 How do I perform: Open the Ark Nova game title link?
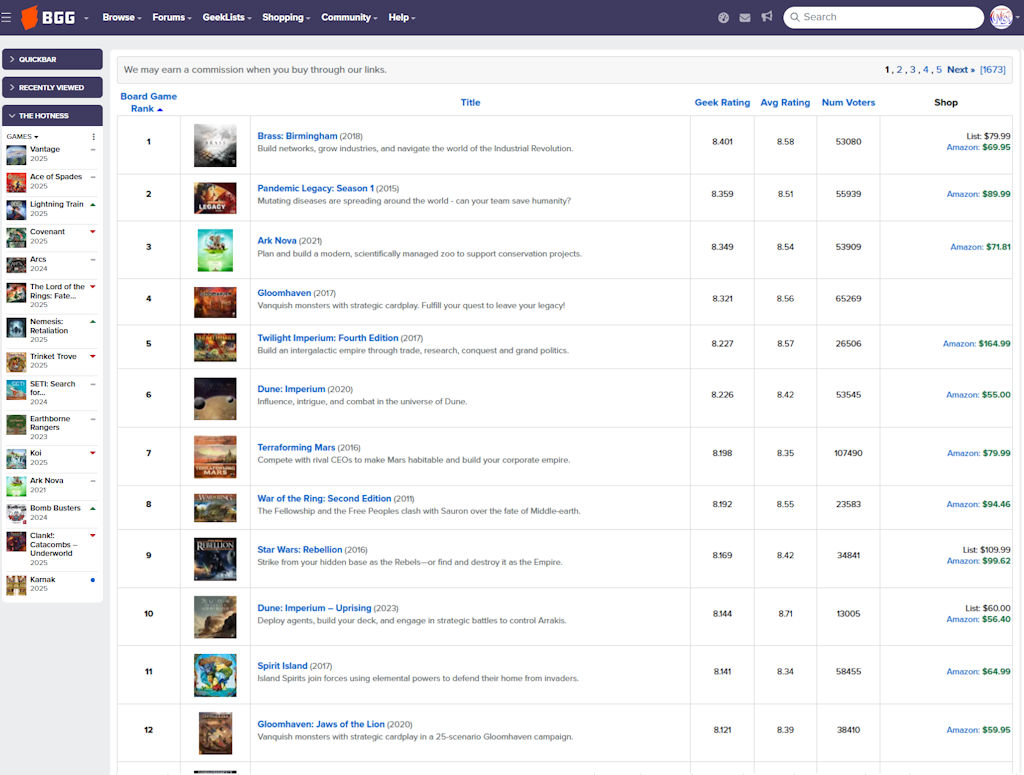tap(276, 240)
